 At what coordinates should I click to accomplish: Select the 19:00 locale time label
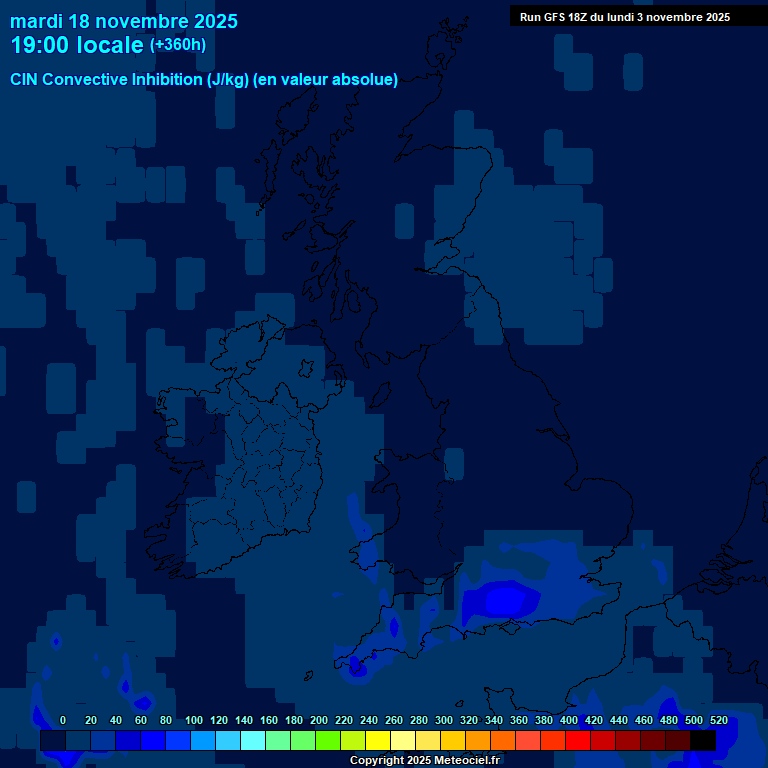(78, 45)
